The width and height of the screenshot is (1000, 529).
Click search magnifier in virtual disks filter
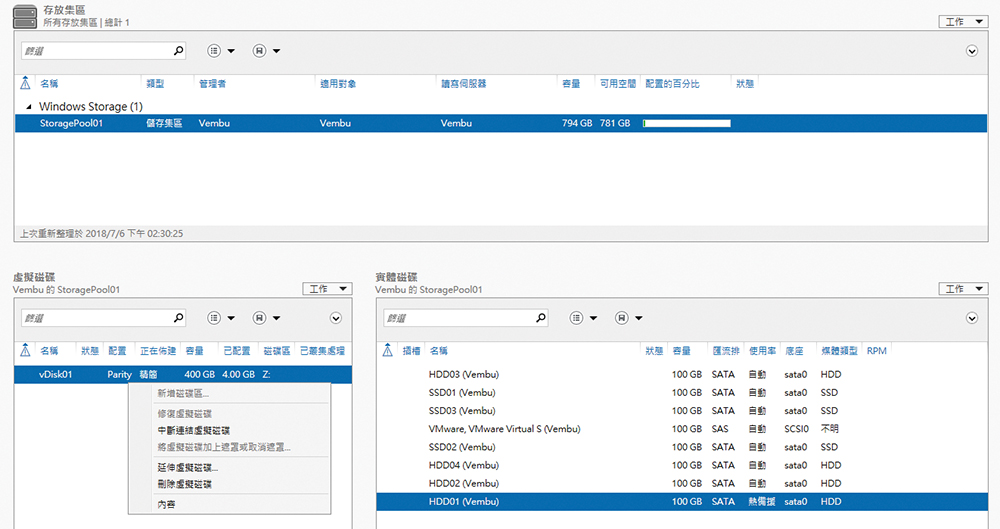pos(179,318)
